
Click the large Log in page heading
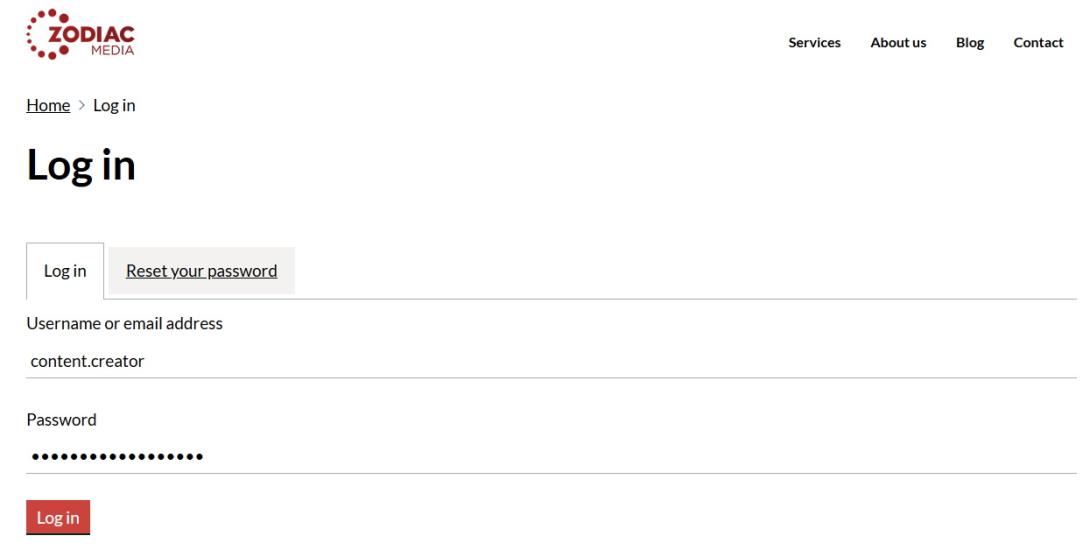81,165
